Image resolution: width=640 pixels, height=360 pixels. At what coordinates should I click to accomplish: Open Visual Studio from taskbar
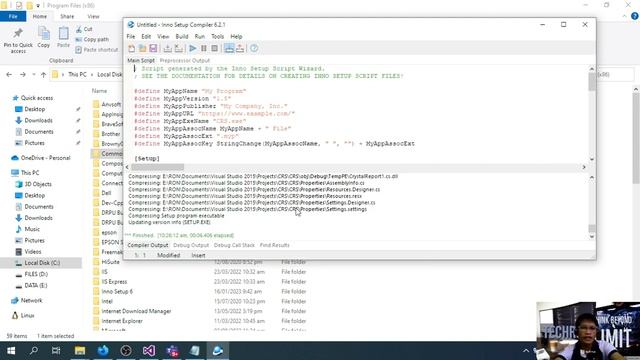(x=149, y=351)
